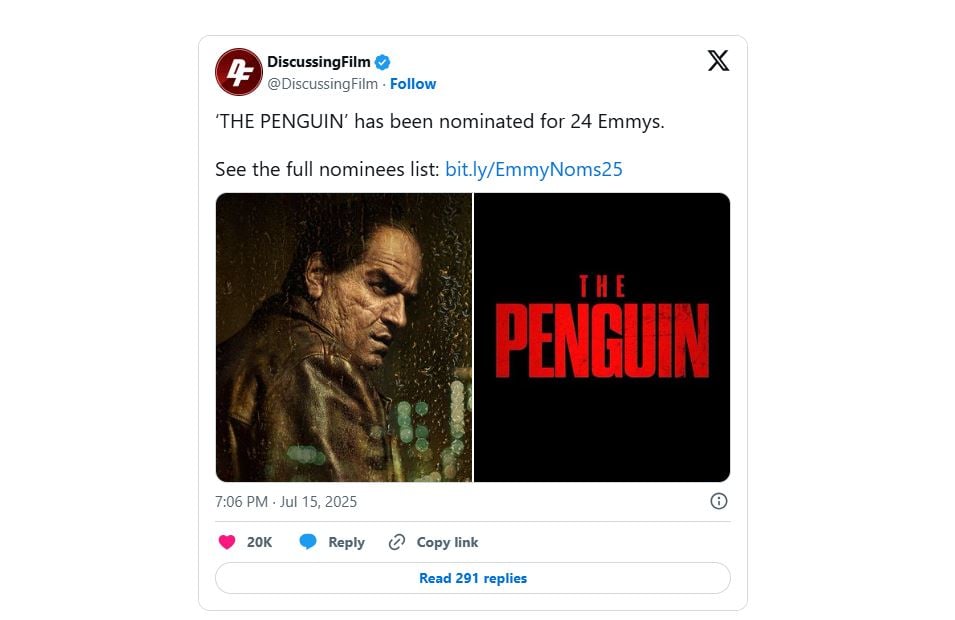Open the @DiscussingFilm handle
The image size is (955, 620).
pos(323,84)
